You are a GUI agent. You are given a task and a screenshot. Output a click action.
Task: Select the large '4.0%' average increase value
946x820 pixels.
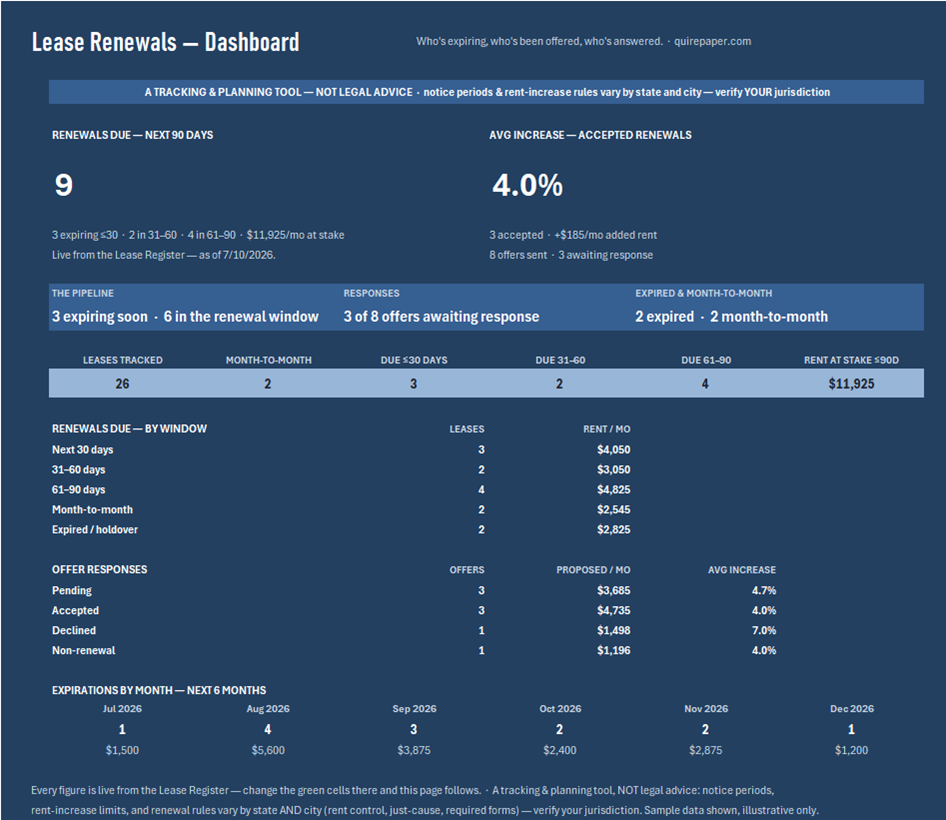[527, 185]
